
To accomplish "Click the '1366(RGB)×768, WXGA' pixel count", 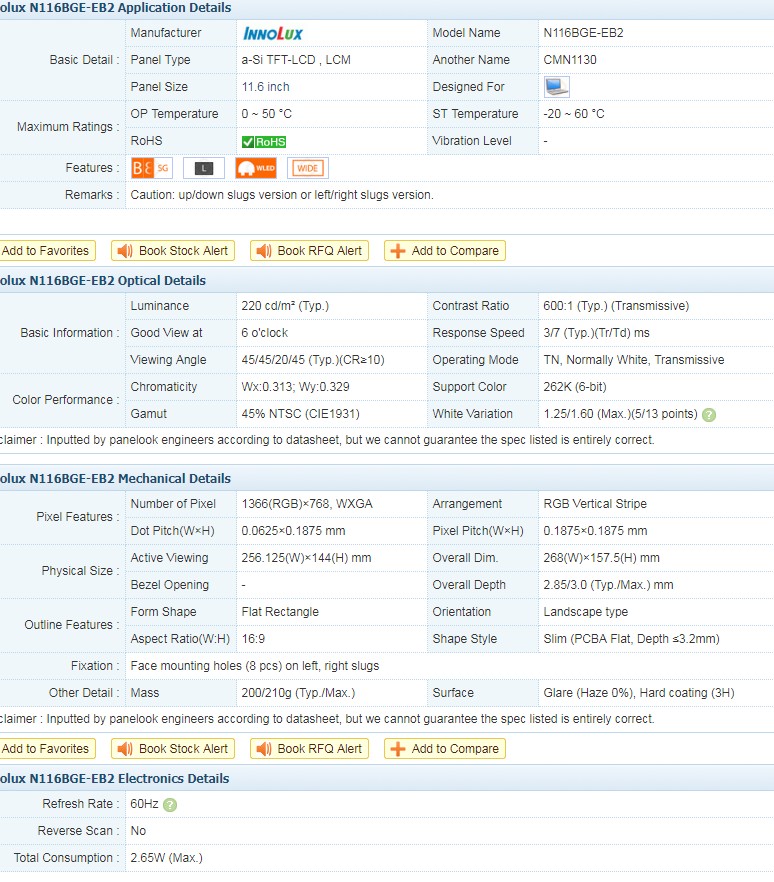I will (x=307, y=503).
